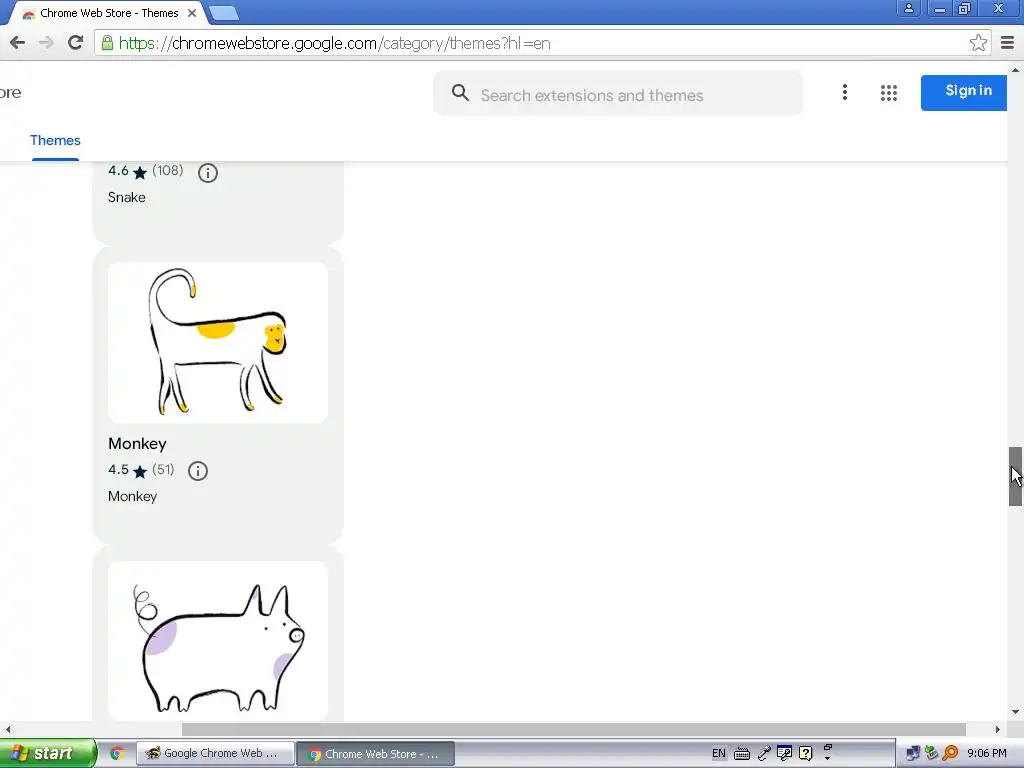Click the horizontal scrollbar right arrow

click(x=998, y=729)
